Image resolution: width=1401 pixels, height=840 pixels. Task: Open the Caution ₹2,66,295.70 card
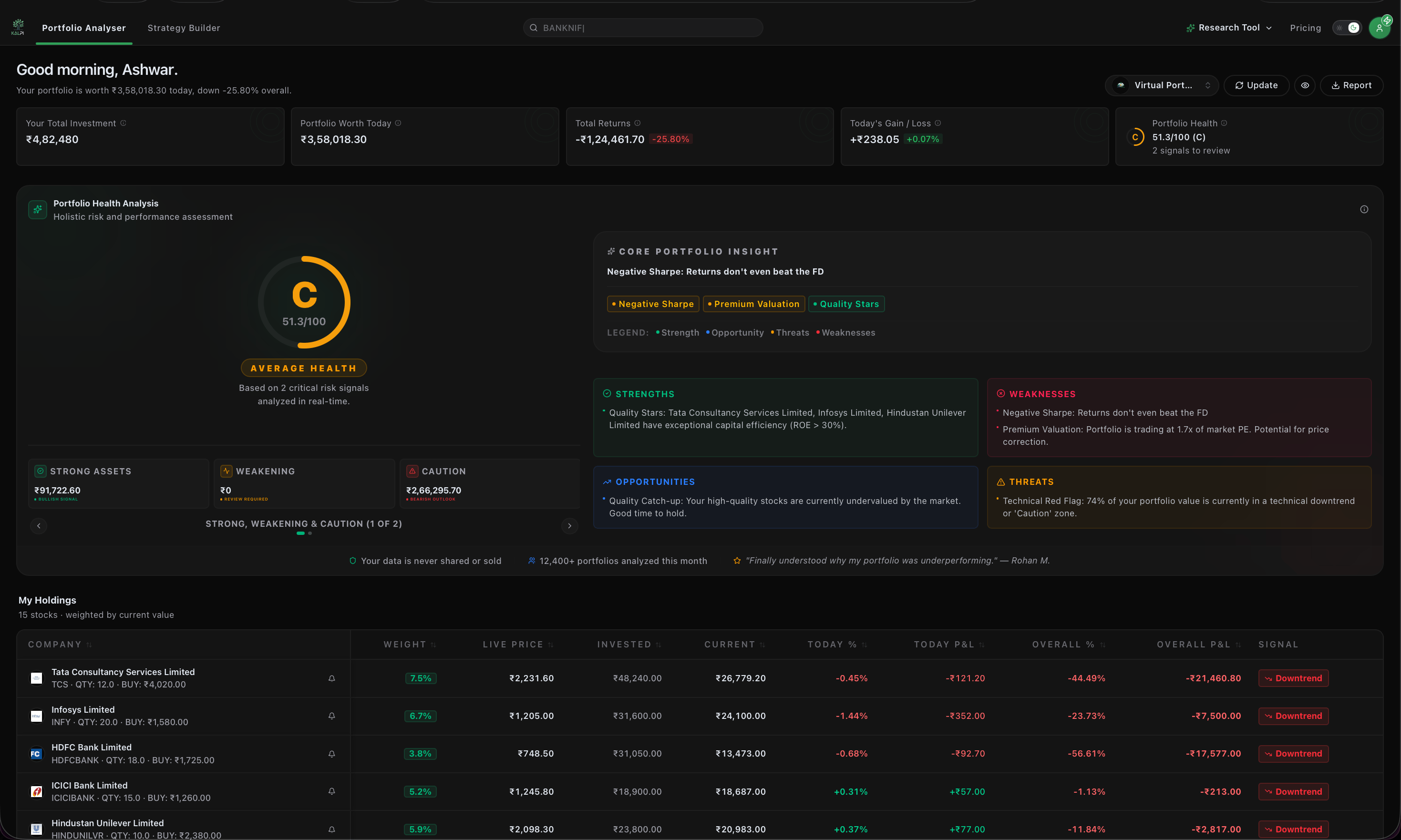pos(490,483)
